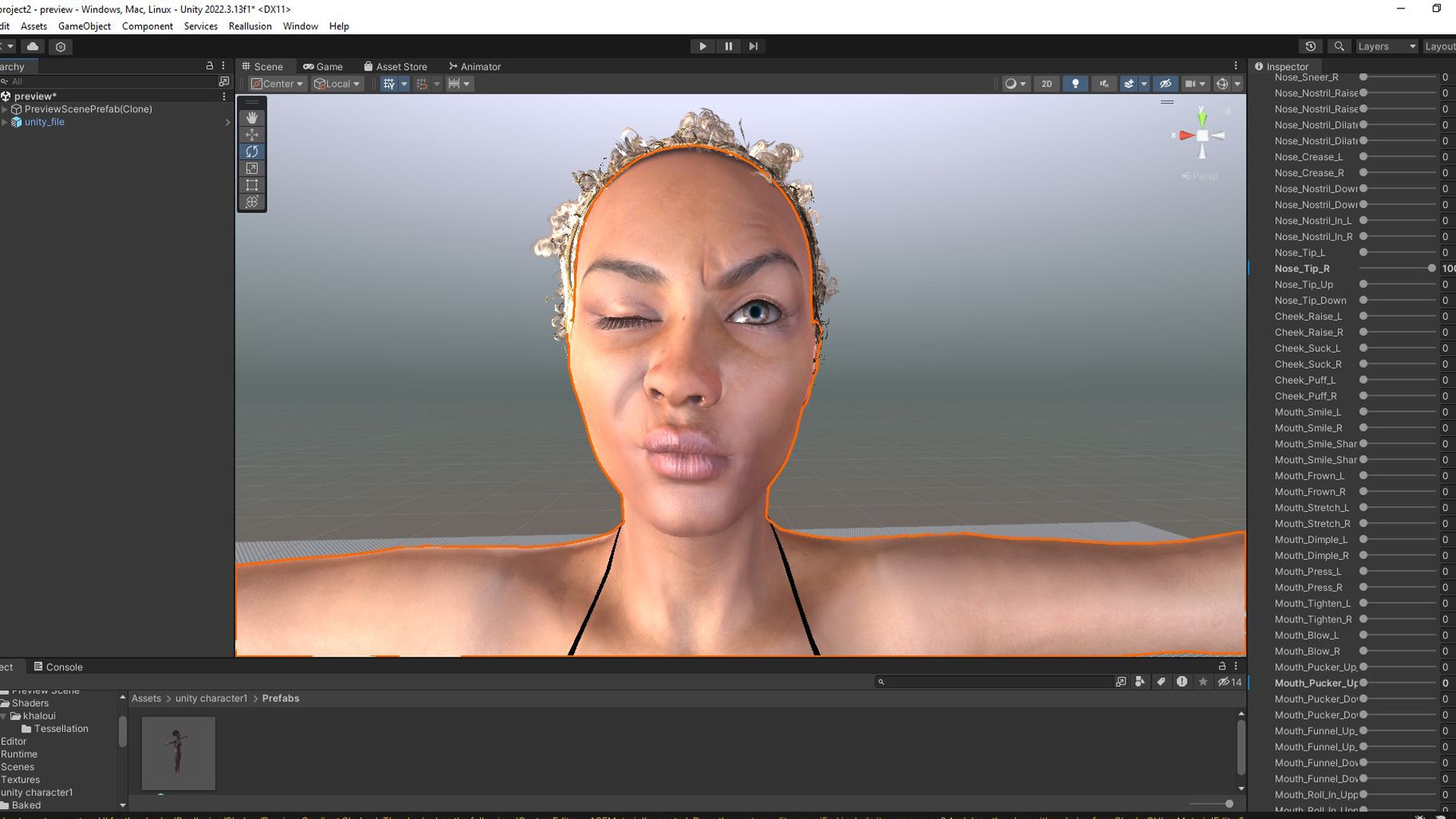The height and width of the screenshot is (819, 1456).
Task: Select the character prefab thumbnail
Action: [x=178, y=753]
